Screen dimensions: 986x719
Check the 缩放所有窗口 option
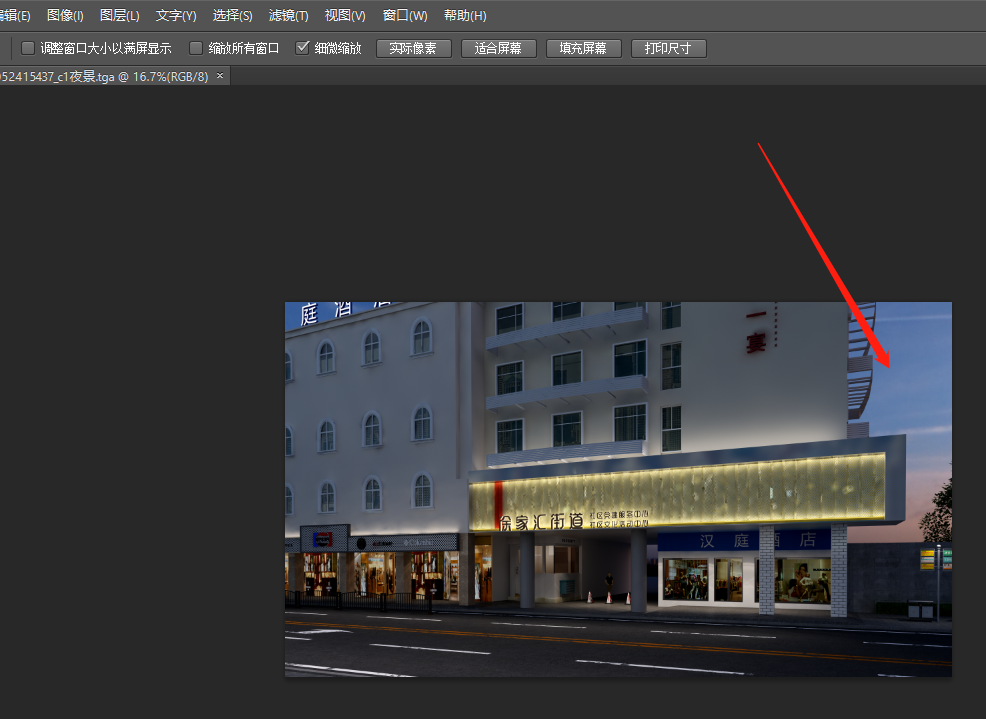[196, 48]
